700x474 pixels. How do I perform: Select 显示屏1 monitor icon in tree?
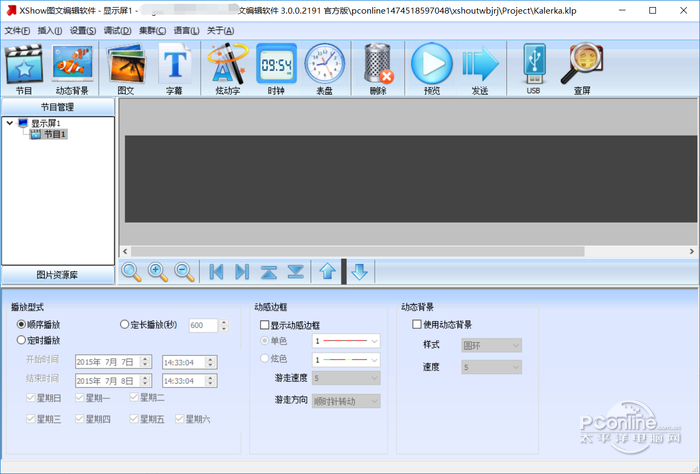point(23,123)
